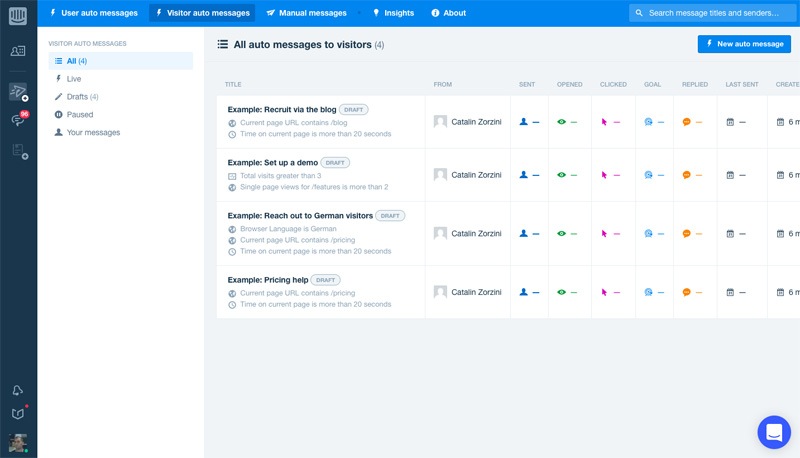The height and width of the screenshot is (458, 800).
Task: Select the All (4) filter
Action: click(121, 61)
